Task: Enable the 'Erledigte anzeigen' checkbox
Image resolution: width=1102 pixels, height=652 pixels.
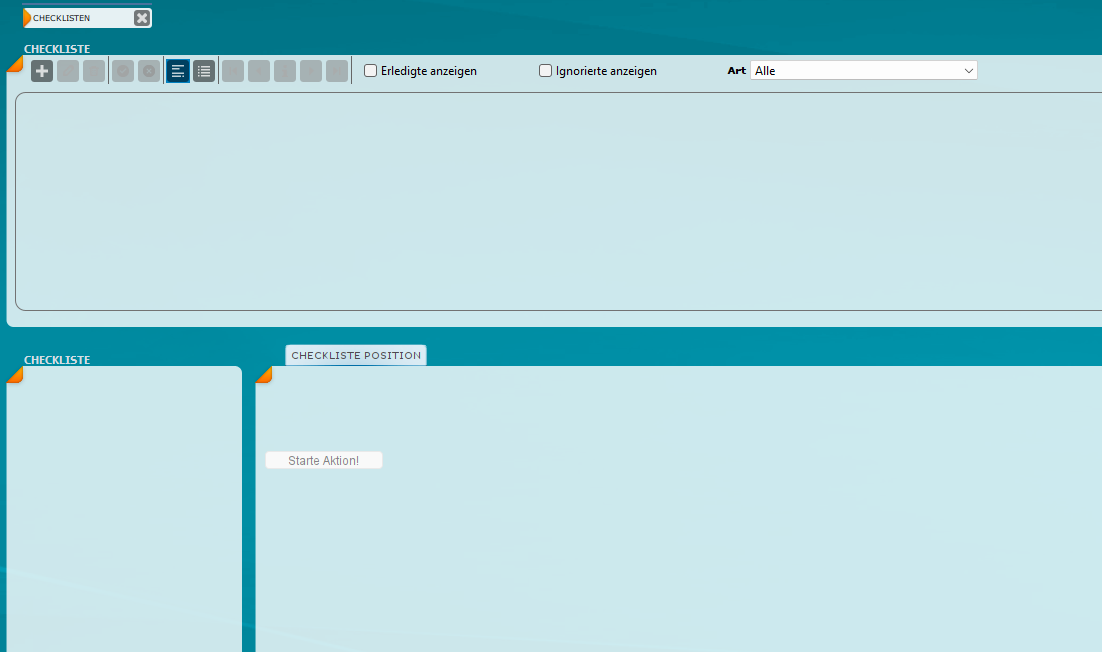Action: [370, 70]
